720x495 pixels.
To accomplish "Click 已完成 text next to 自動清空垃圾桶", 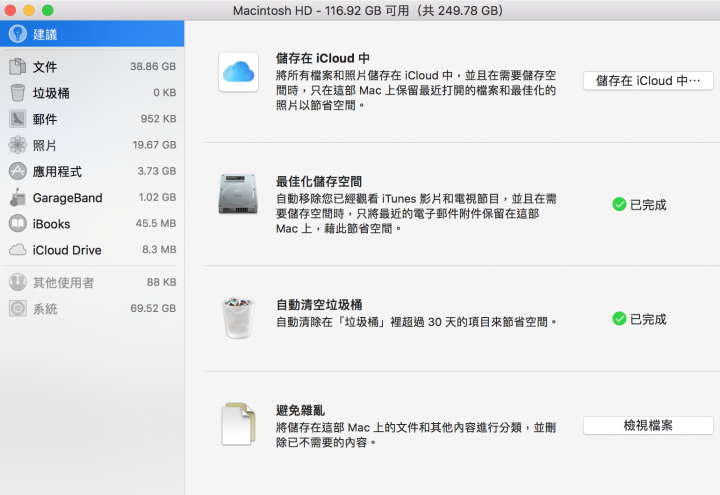I will 648,319.
